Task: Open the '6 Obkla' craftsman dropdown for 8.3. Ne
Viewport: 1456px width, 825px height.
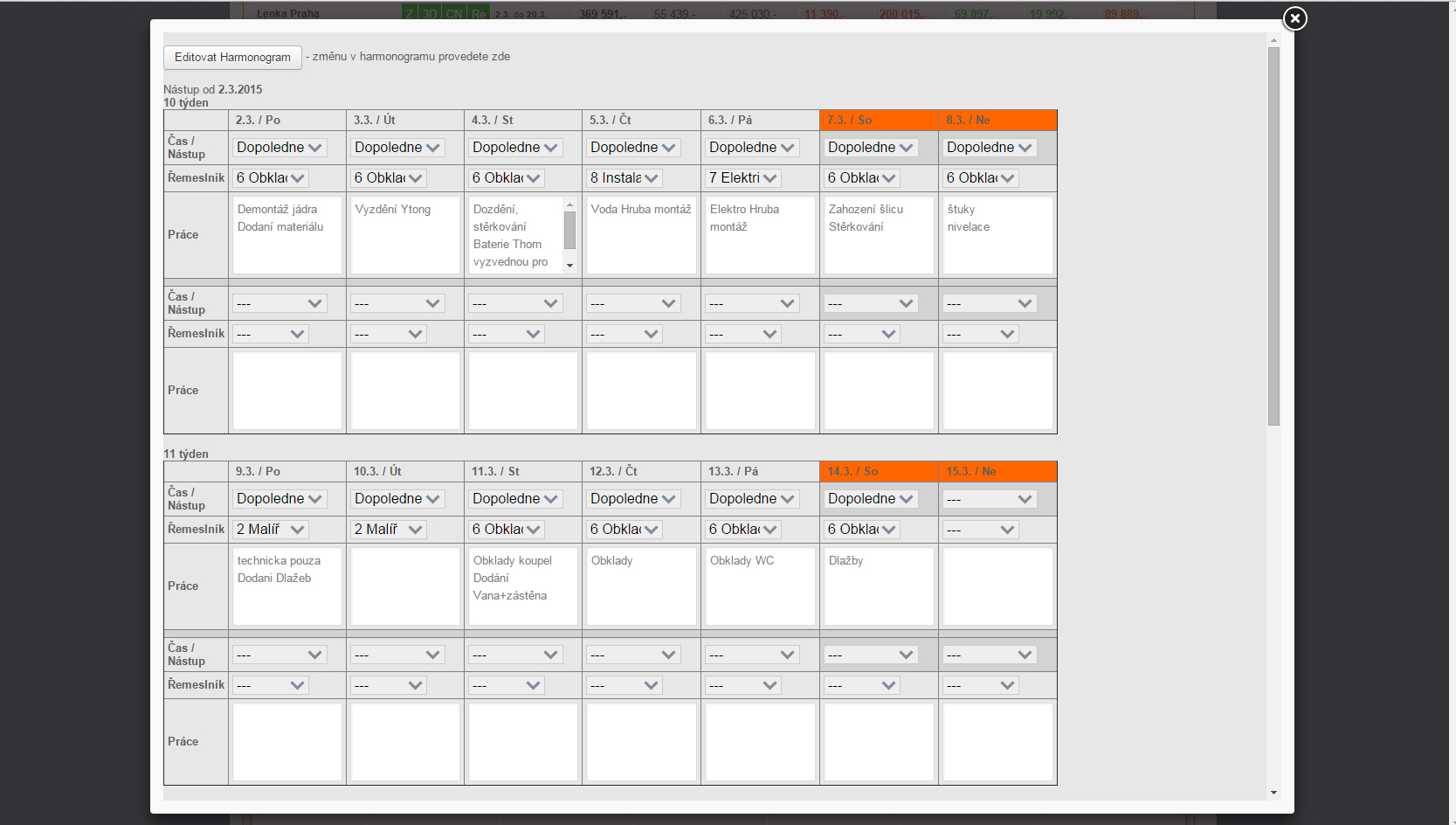Action: 980,178
